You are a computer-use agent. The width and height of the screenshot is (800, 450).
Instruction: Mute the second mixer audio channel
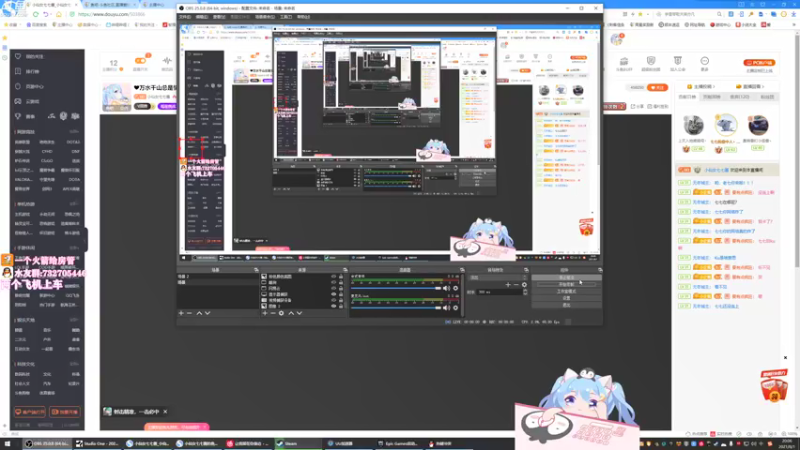click(x=446, y=308)
